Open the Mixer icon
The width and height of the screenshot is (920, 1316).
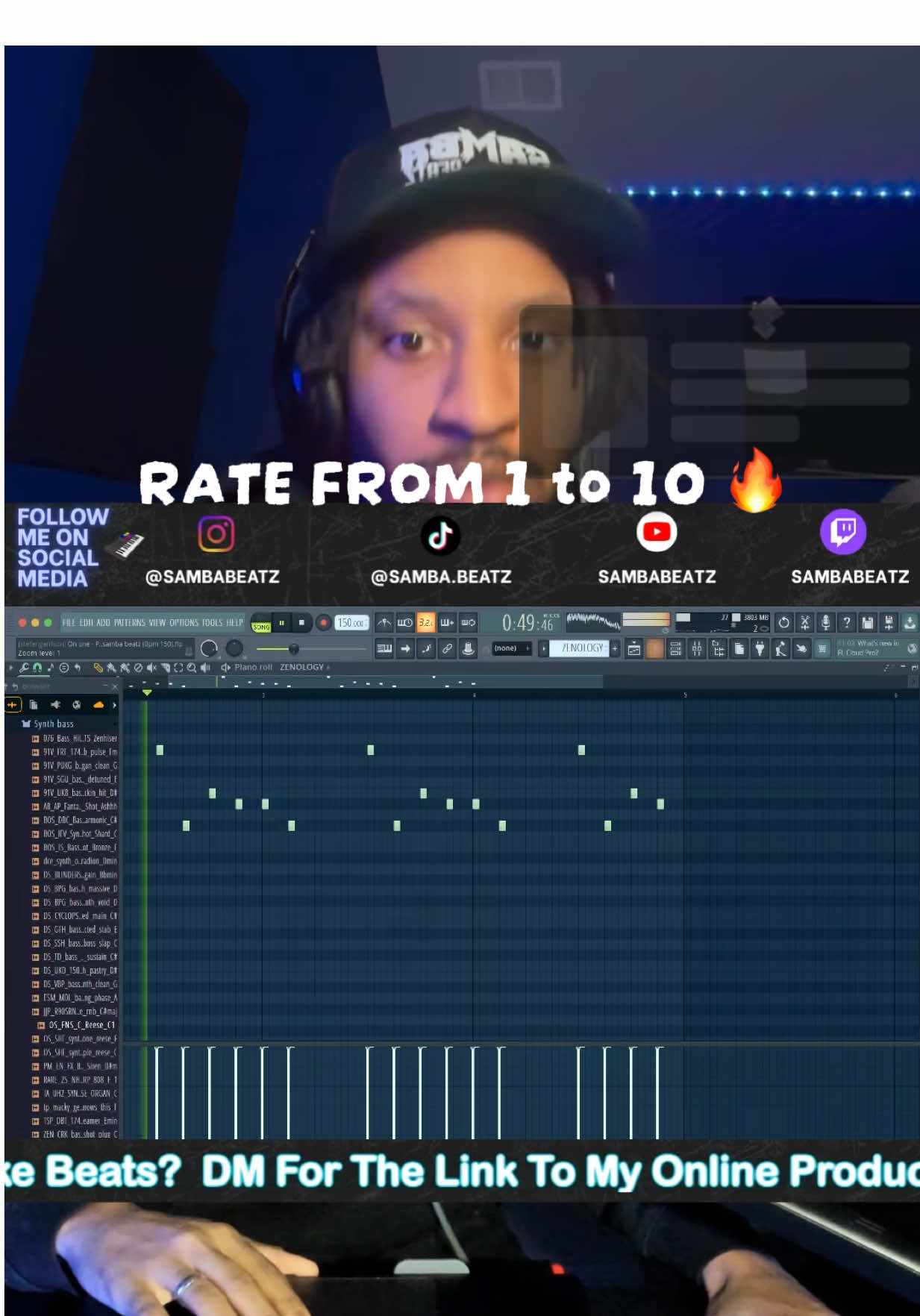click(696, 648)
